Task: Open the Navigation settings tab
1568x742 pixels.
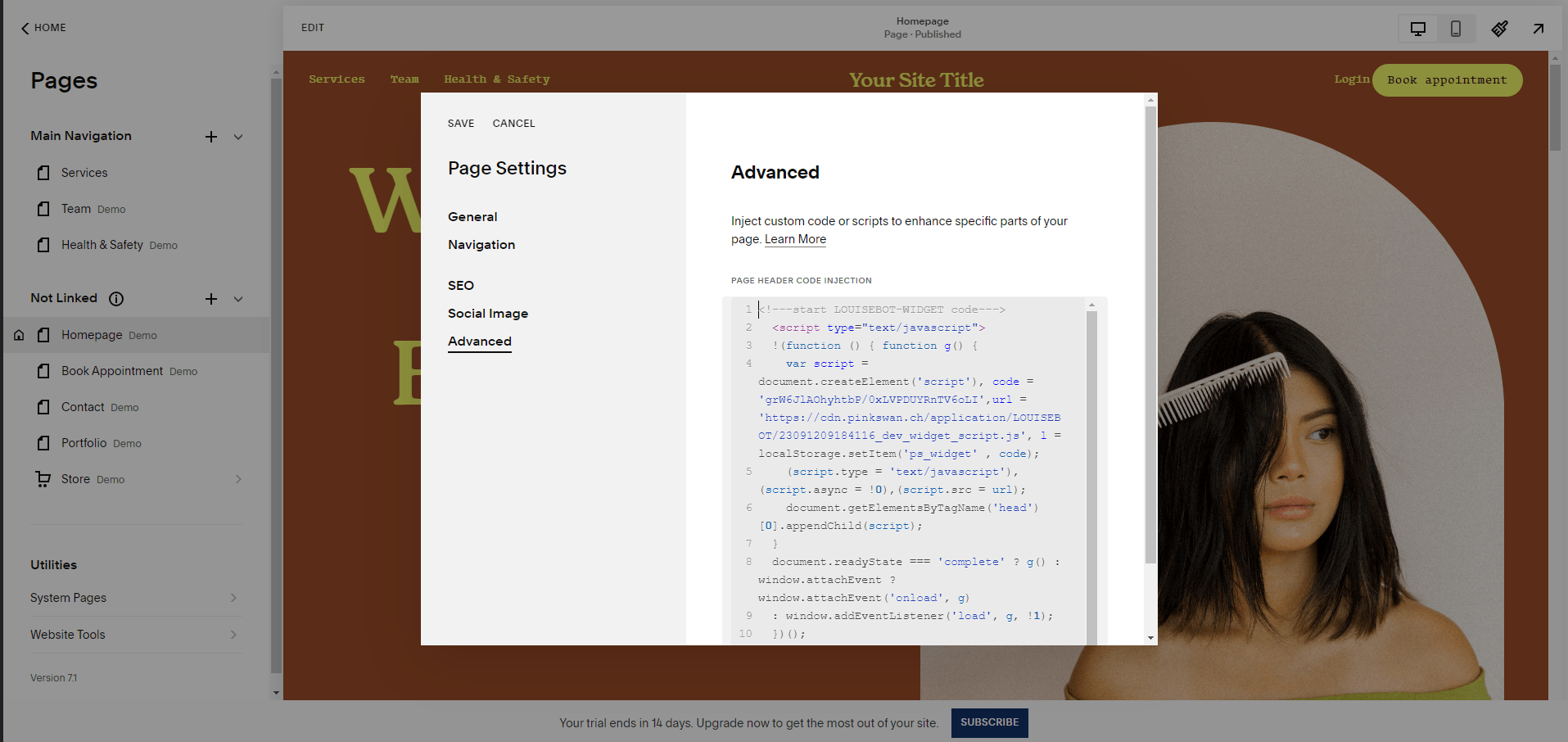Action: [x=481, y=245]
